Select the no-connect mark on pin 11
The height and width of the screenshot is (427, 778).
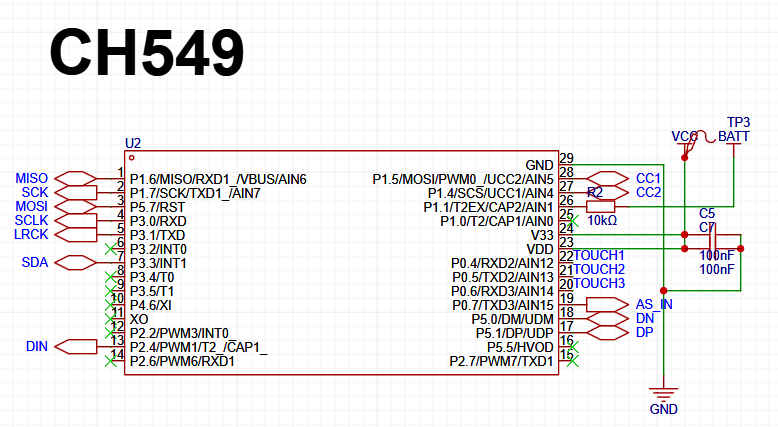pos(111,319)
